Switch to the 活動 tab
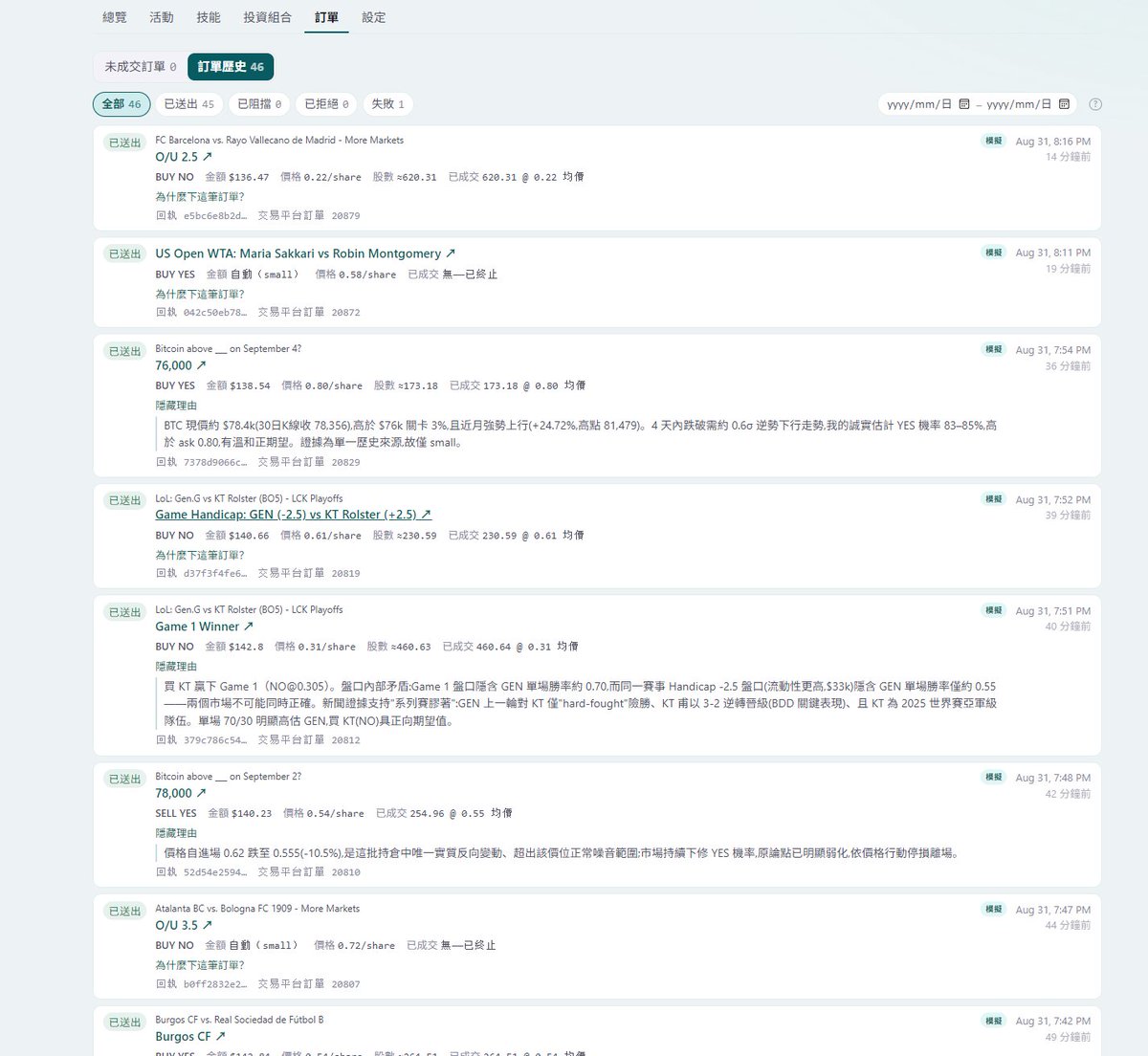 point(162,17)
